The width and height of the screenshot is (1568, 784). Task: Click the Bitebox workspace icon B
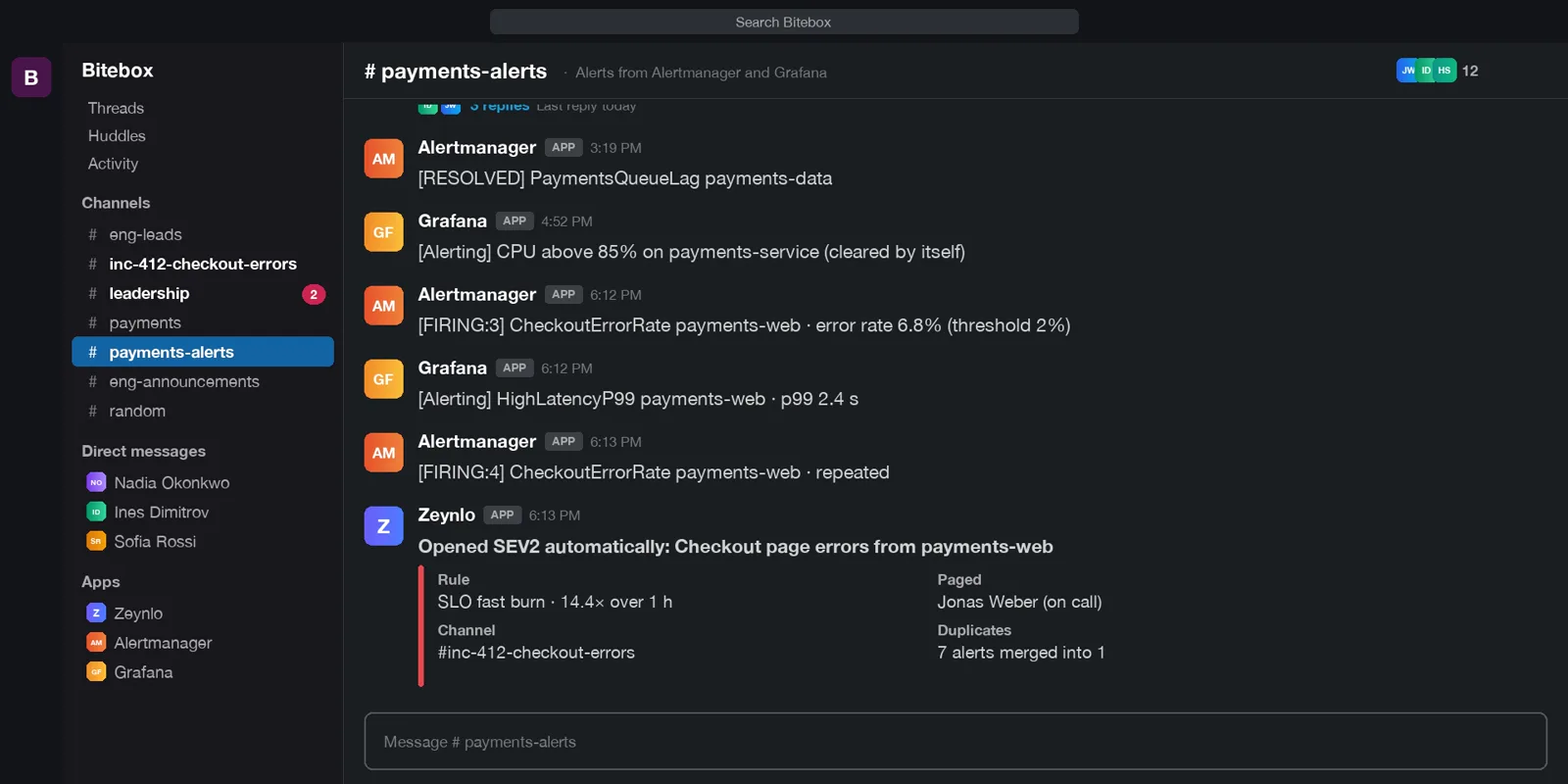coord(31,77)
